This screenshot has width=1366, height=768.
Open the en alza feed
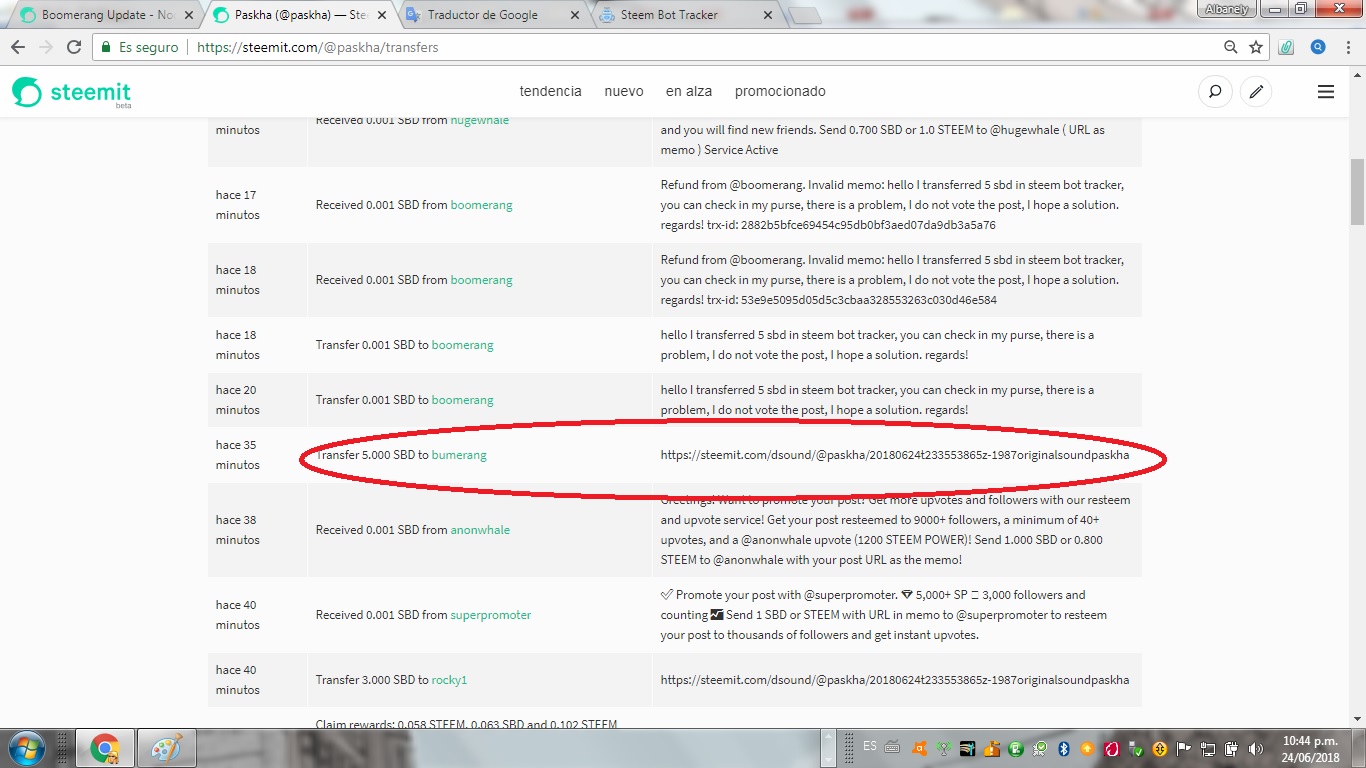[x=689, y=91]
